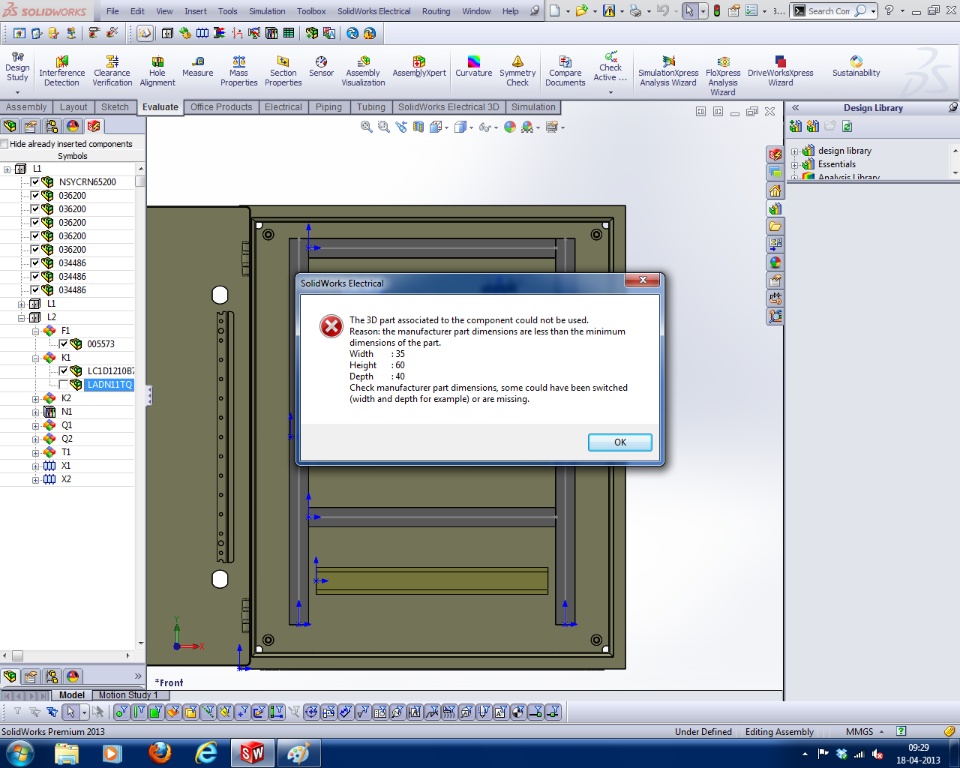Click the Sensor tool

click(x=321, y=66)
